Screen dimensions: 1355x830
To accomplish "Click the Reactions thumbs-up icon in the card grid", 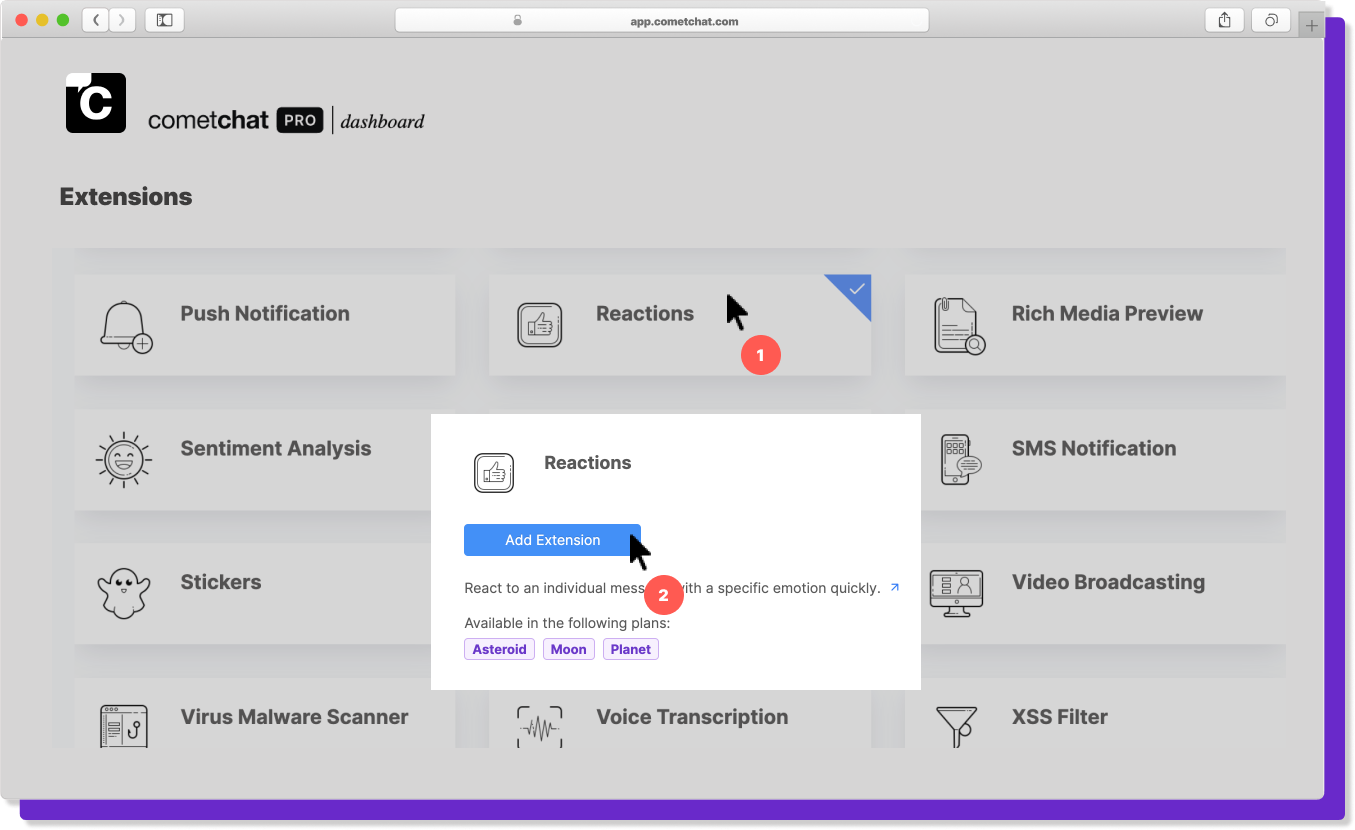I will [x=539, y=325].
